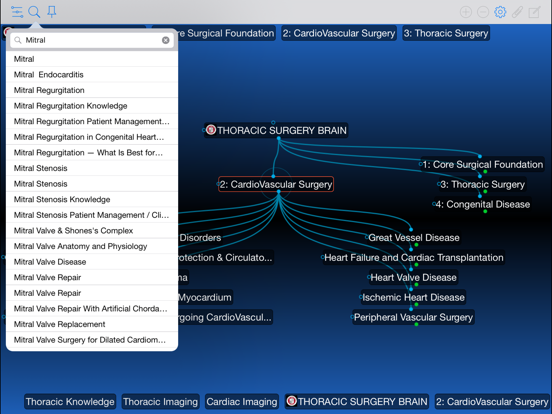Click the paperclip attachment icon

(517, 12)
